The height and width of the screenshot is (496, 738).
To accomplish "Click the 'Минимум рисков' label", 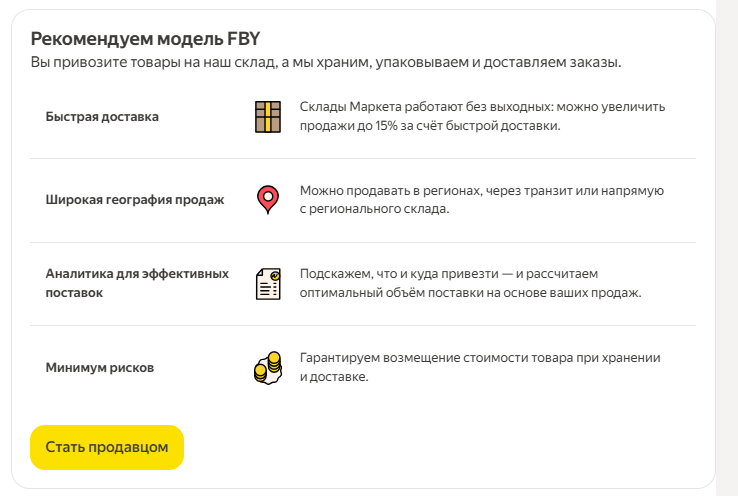I will [x=100, y=368].
